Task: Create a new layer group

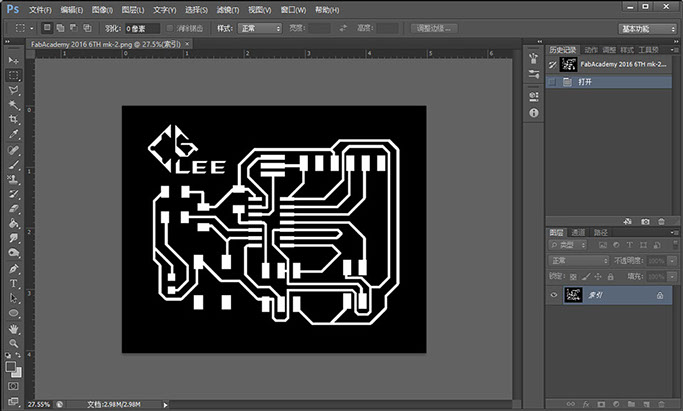Action: click(631, 404)
